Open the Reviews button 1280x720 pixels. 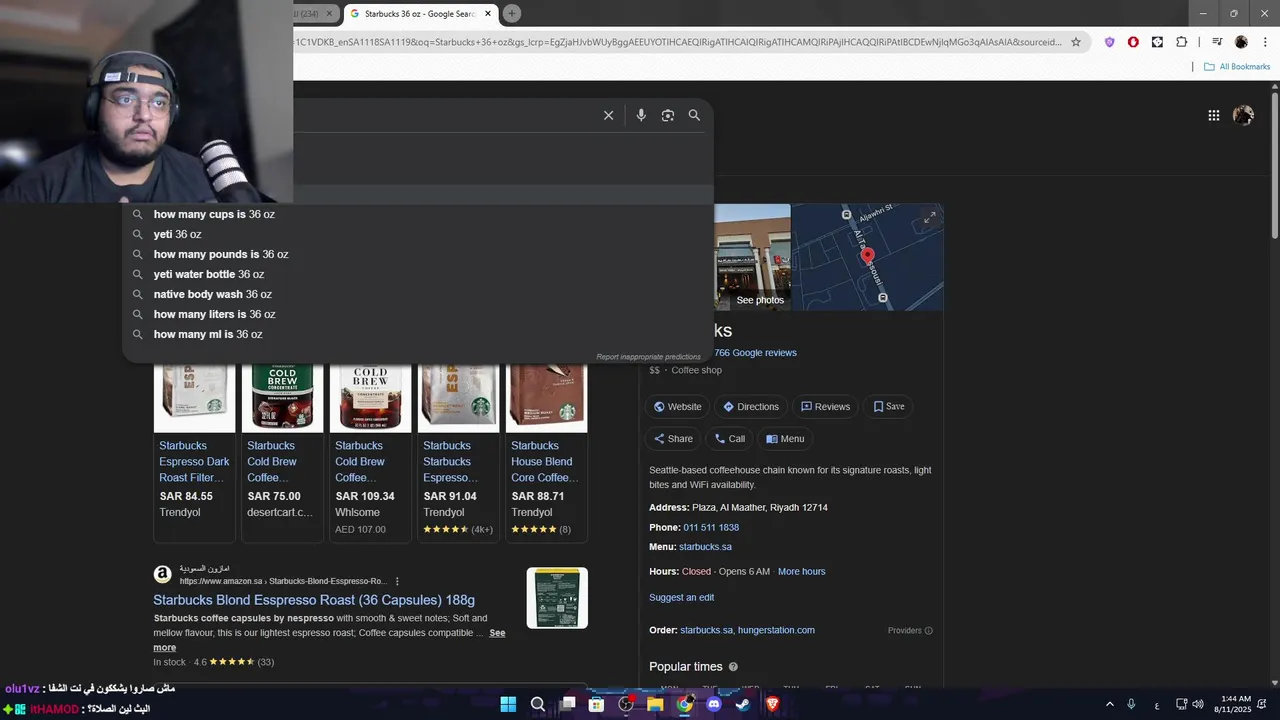click(x=825, y=407)
